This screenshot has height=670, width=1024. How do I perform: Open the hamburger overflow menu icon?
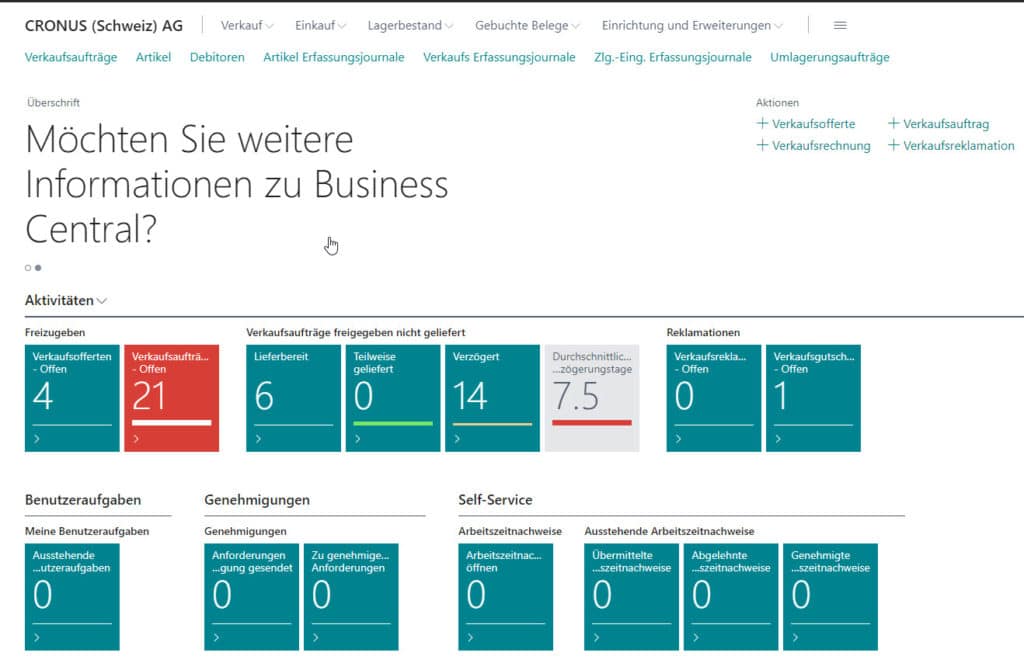[x=840, y=25]
